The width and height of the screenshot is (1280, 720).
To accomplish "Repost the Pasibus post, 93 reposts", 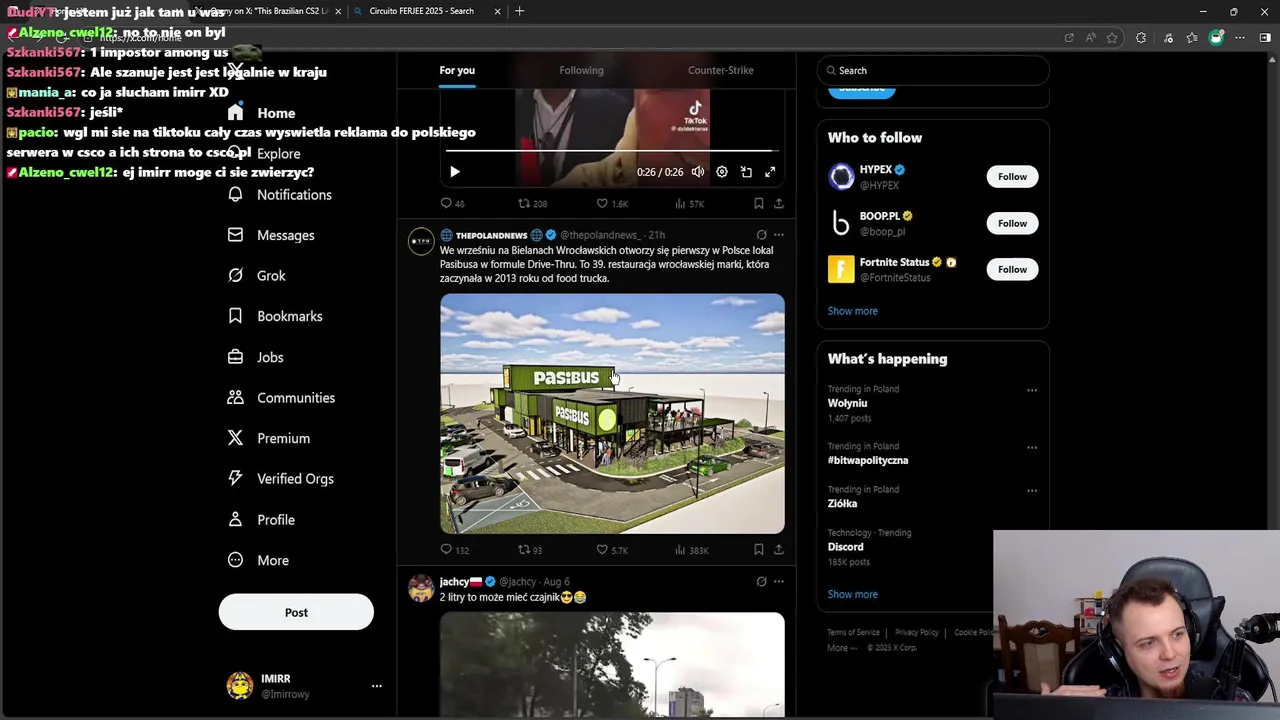I will [x=530, y=550].
